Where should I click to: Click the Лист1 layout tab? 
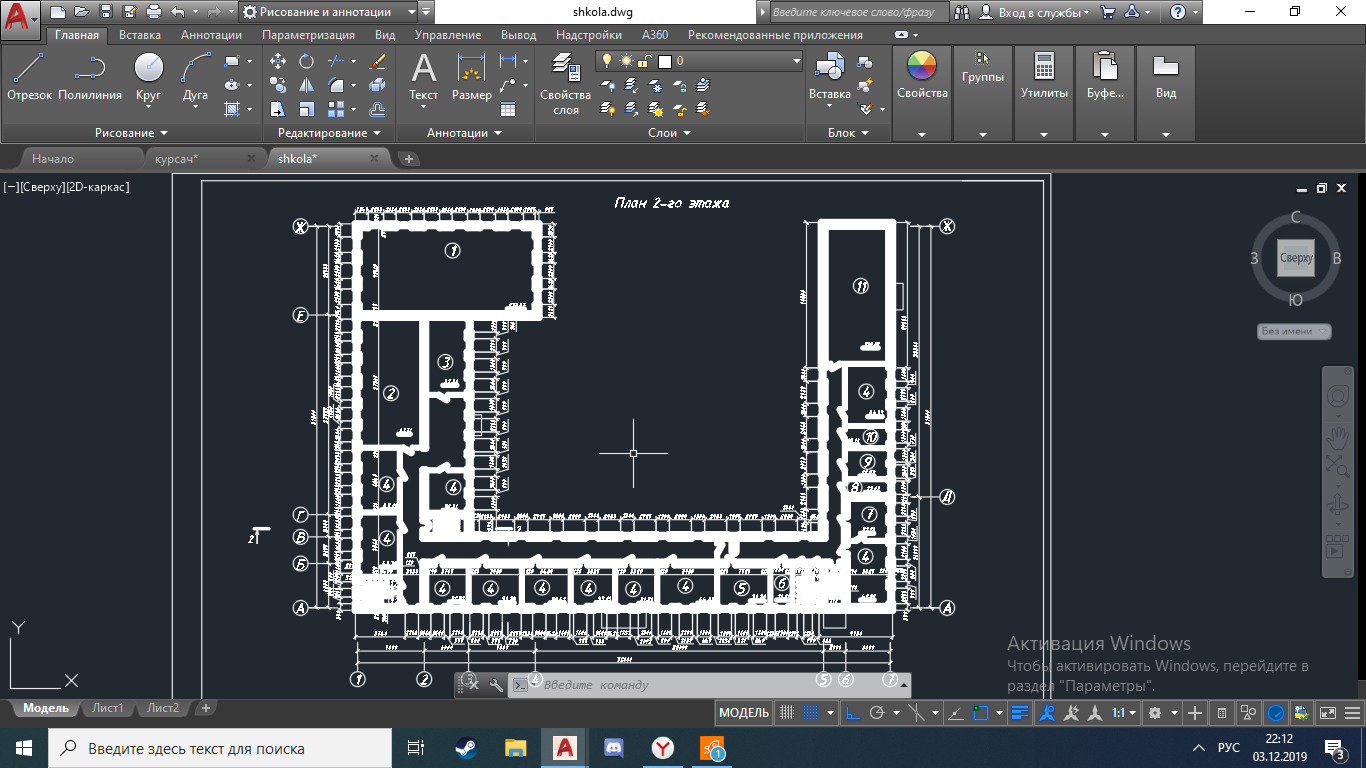pyautogui.click(x=107, y=708)
